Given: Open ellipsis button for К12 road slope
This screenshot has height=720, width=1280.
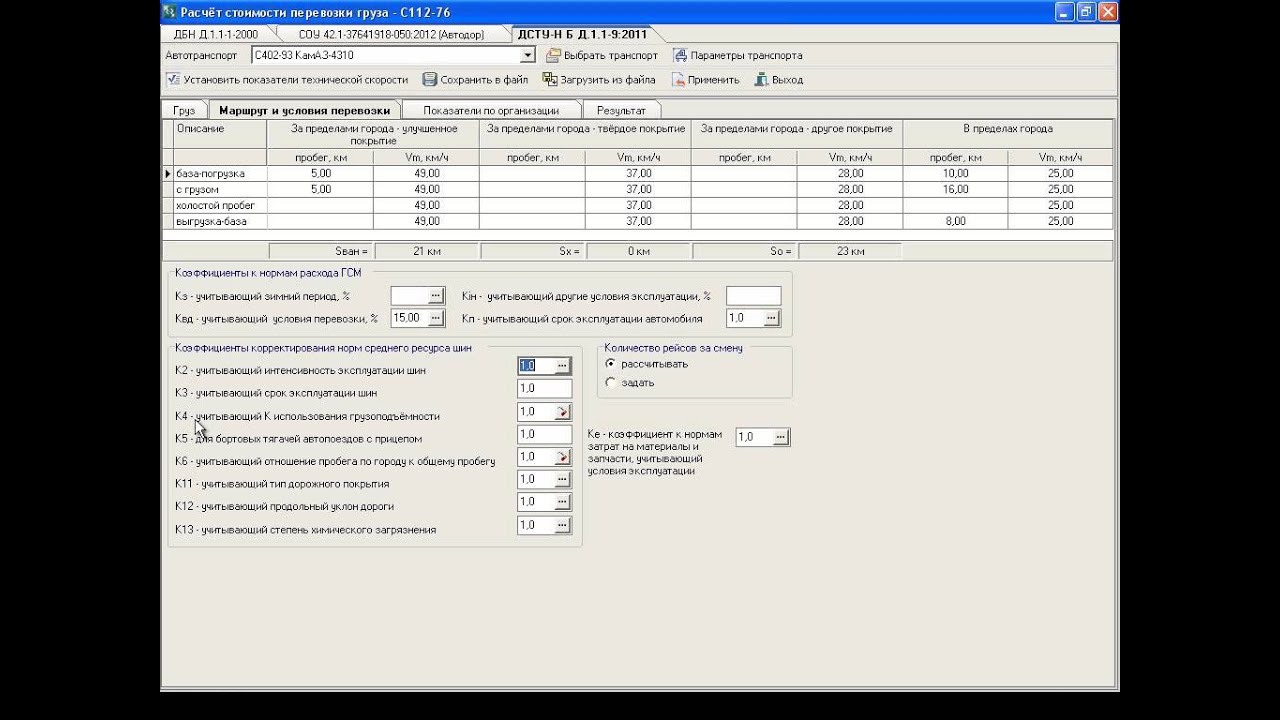Looking at the screenshot, I should 562,502.
